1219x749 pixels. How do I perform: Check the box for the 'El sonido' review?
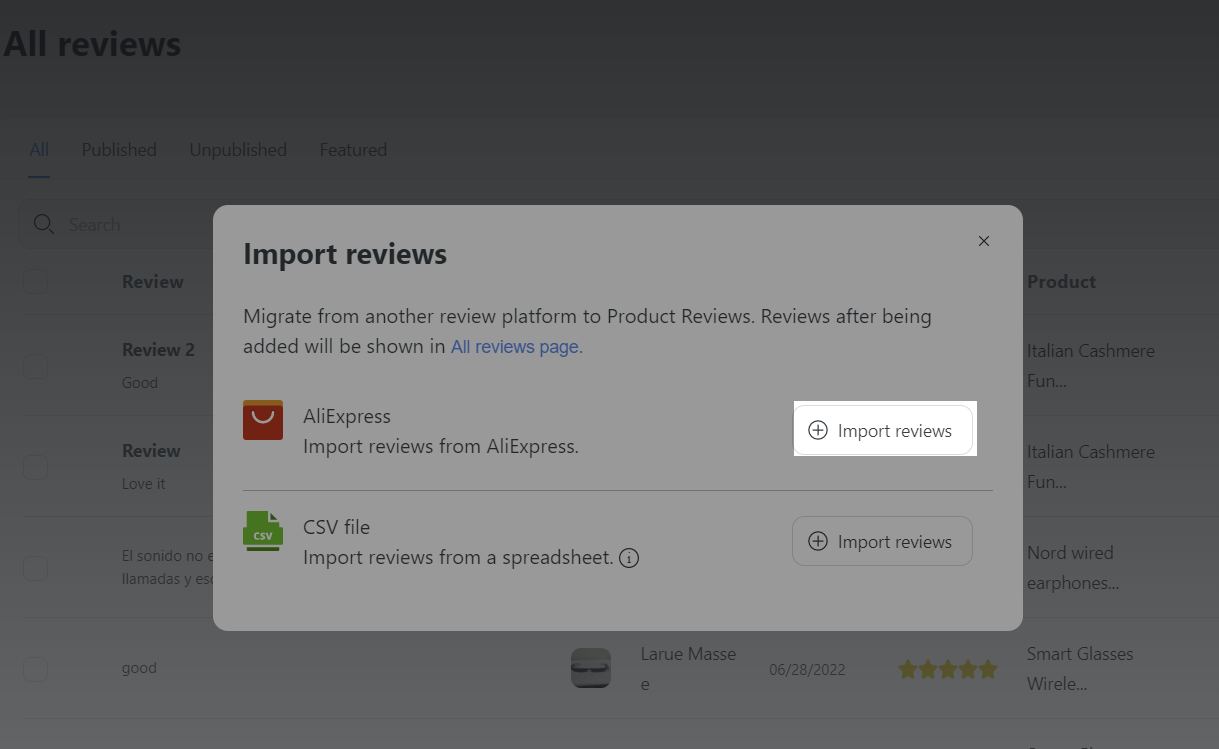coord(36,568)
